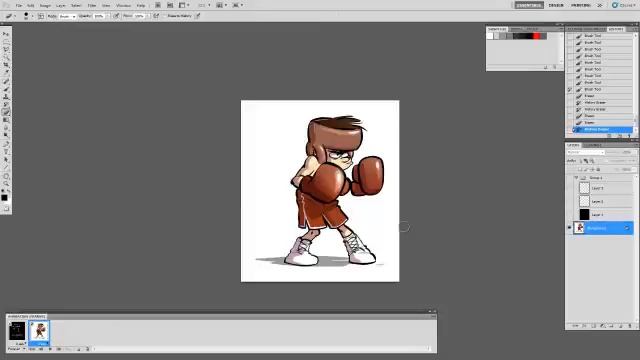Select the first animation frame thumbnail
640x360 pixels.
click(17, 331)
